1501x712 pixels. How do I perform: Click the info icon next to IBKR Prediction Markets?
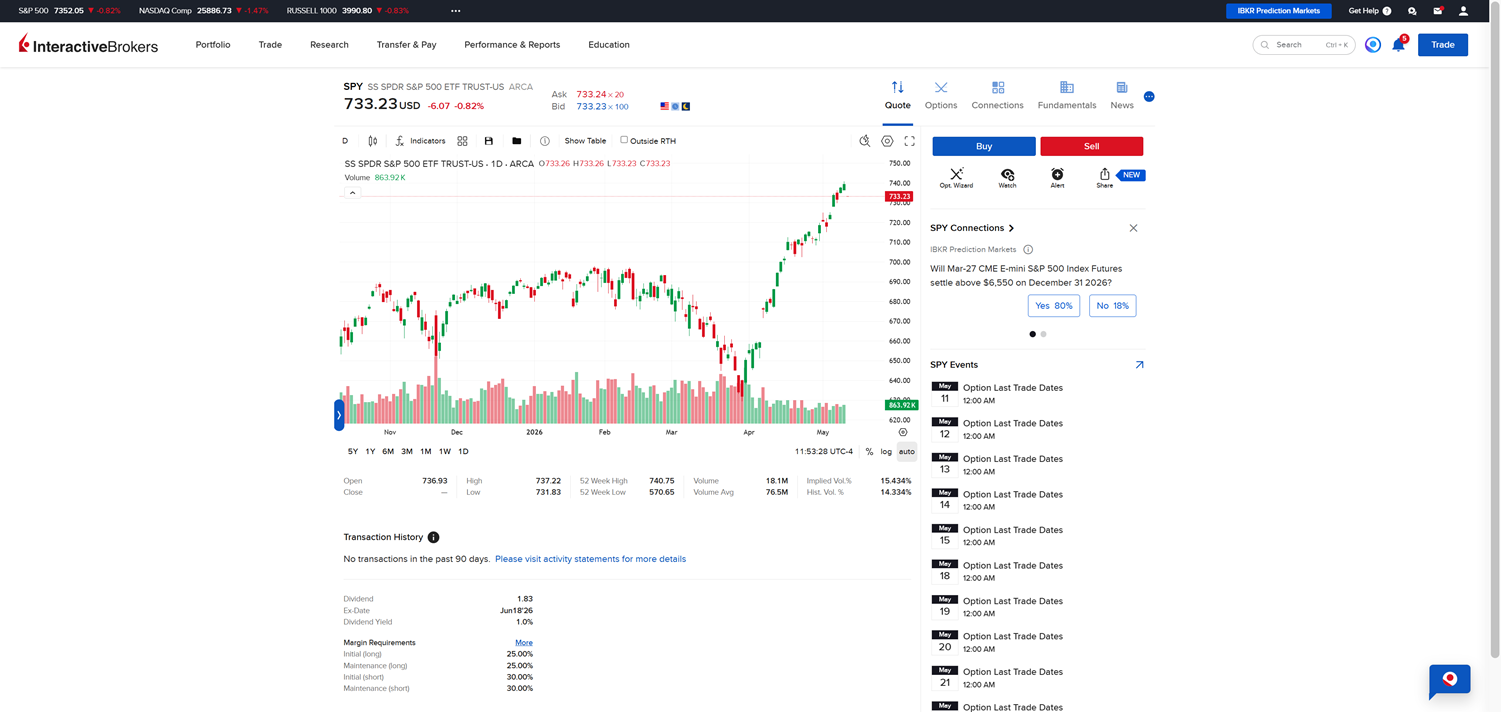click(x=1028, y=250)
